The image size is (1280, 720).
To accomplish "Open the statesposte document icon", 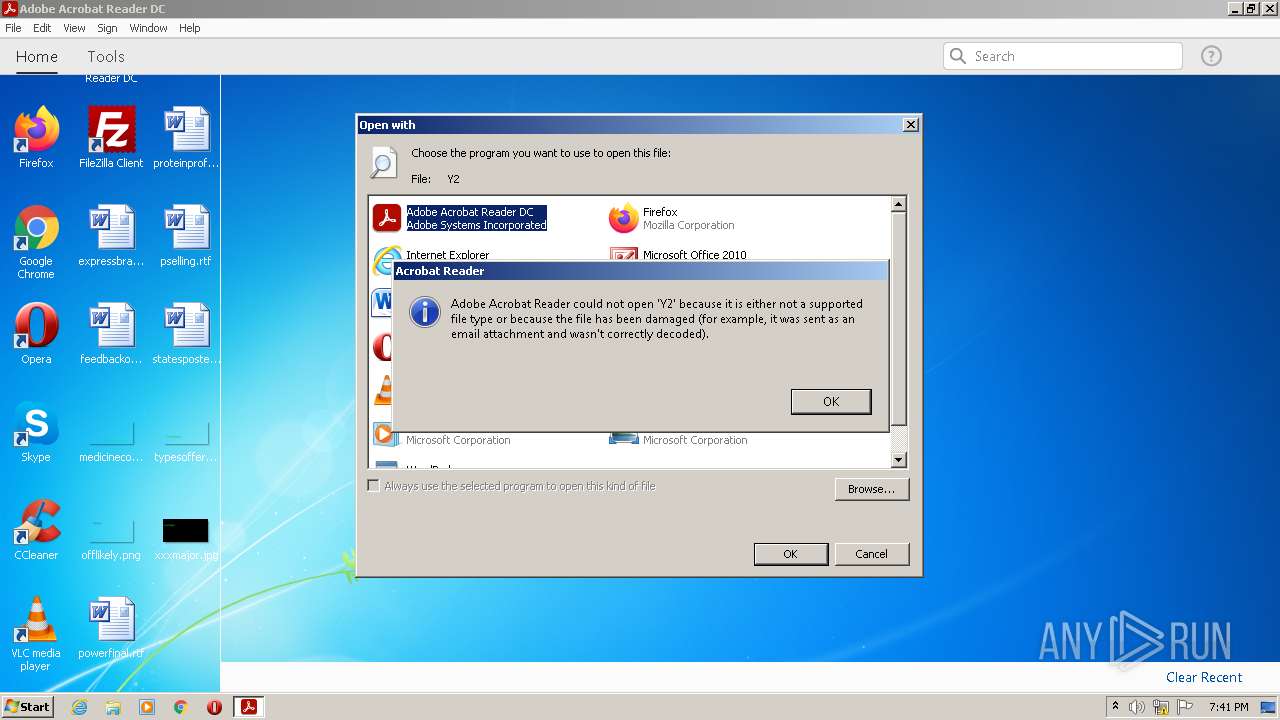I will 186,334.
